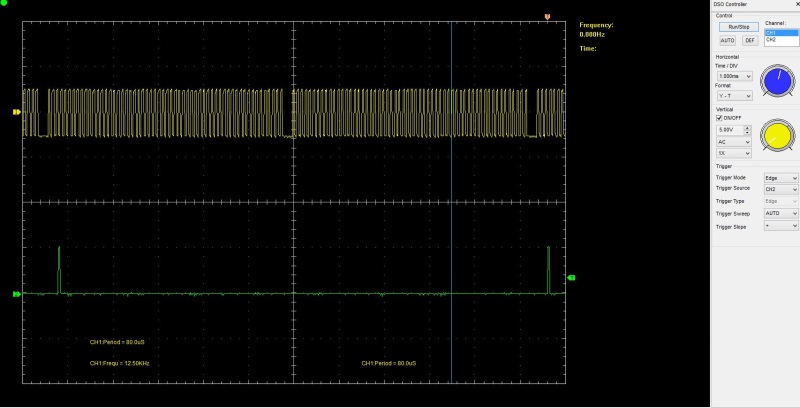Click the 5.00V volts-per-division field

(730, 130)
